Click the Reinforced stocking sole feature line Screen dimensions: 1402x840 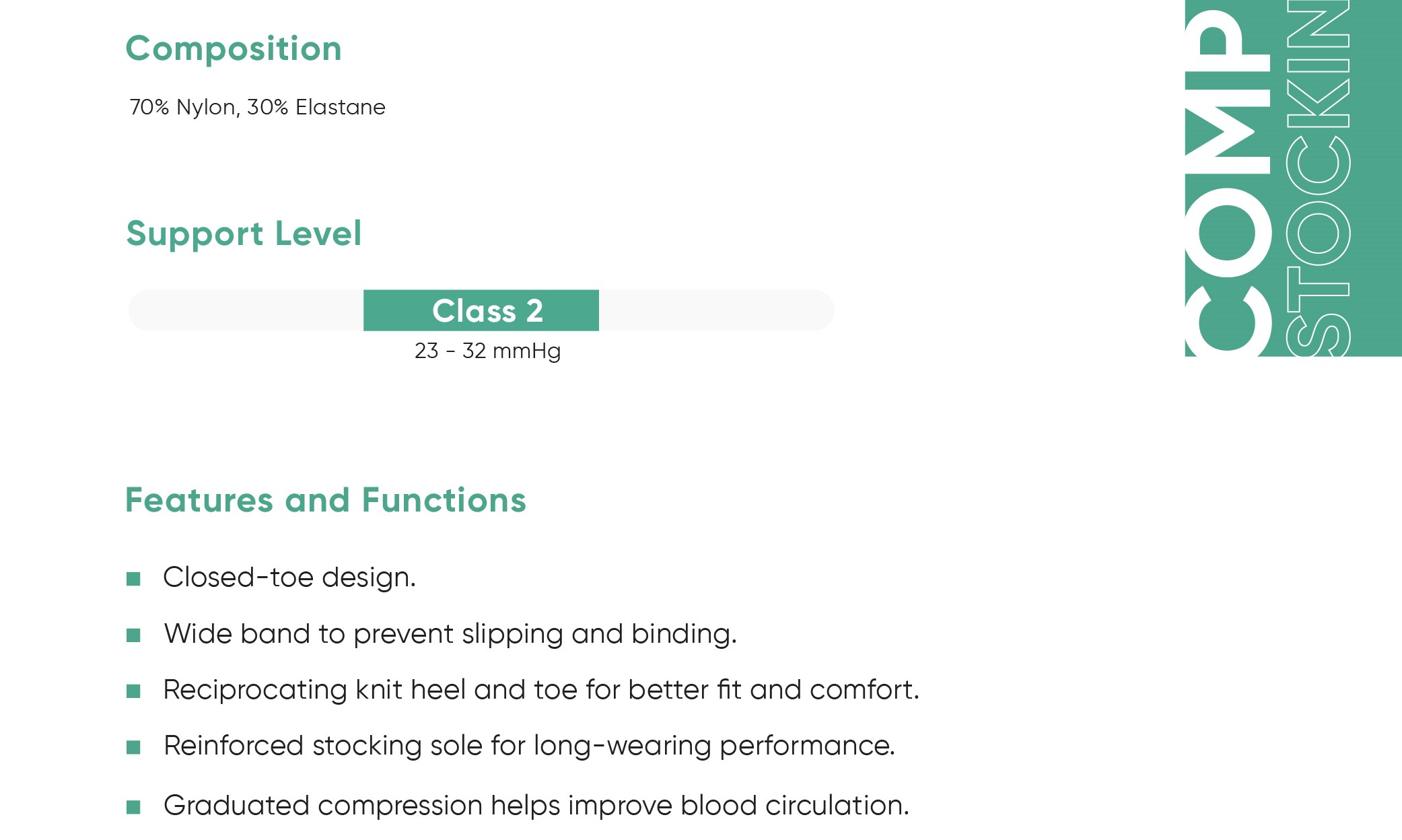[529, 746]
